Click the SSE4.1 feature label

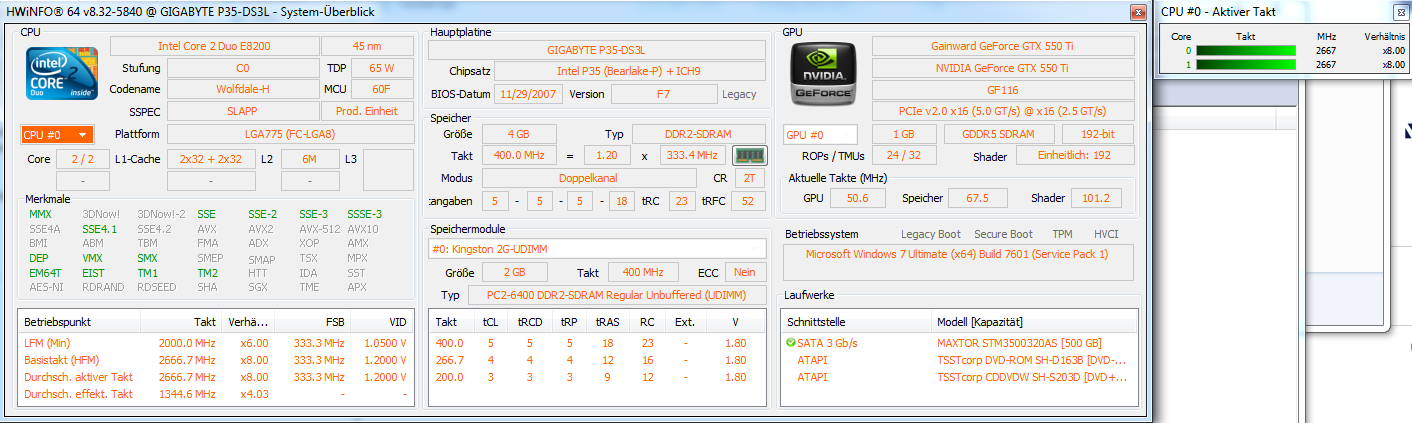click(101, 229)
